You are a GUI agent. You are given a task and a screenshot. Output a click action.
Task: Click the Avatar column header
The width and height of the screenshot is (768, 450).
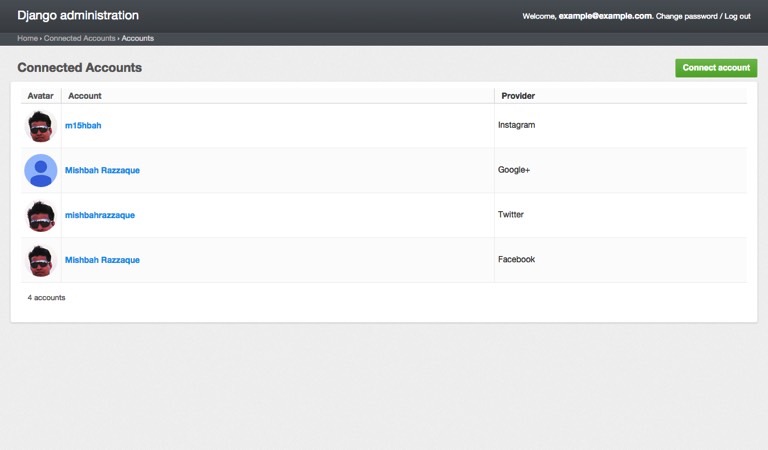(x=40, y=96)
